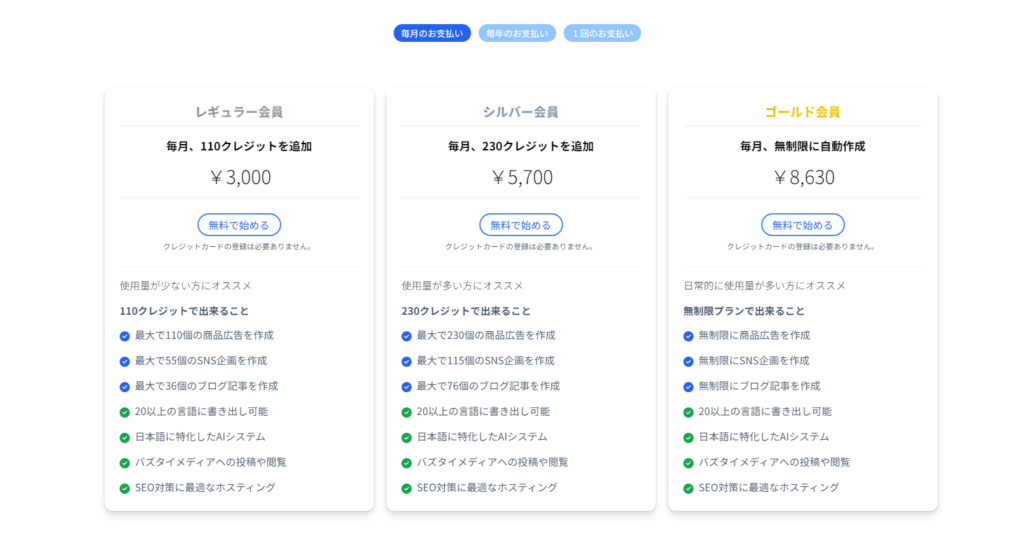Screen dimensions: 1024x535
Task: Click blue check beside 最大で55個のSNS企画を作成
Action: (125, 362)
